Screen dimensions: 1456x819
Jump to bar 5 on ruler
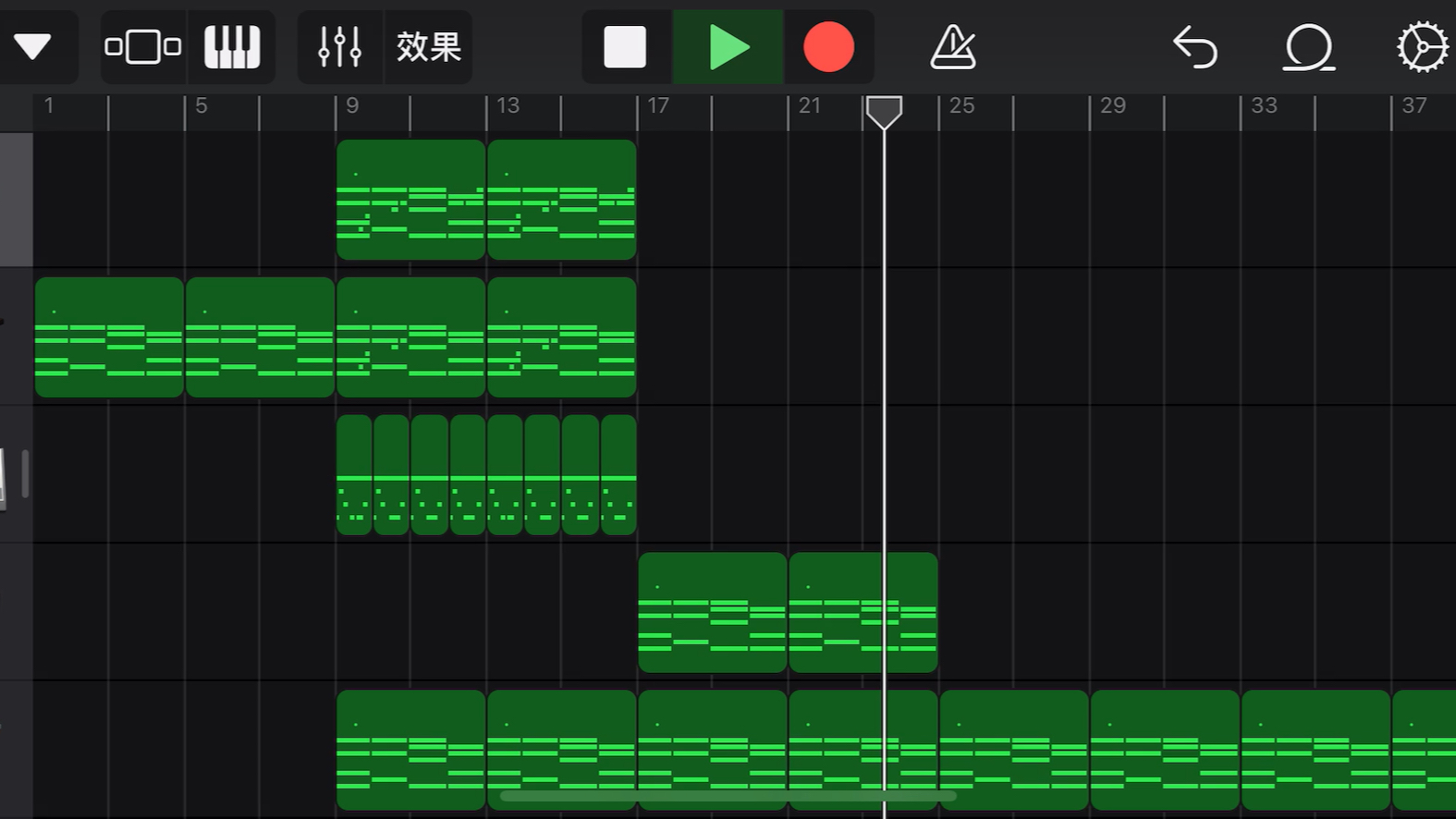tap(202, 106)
